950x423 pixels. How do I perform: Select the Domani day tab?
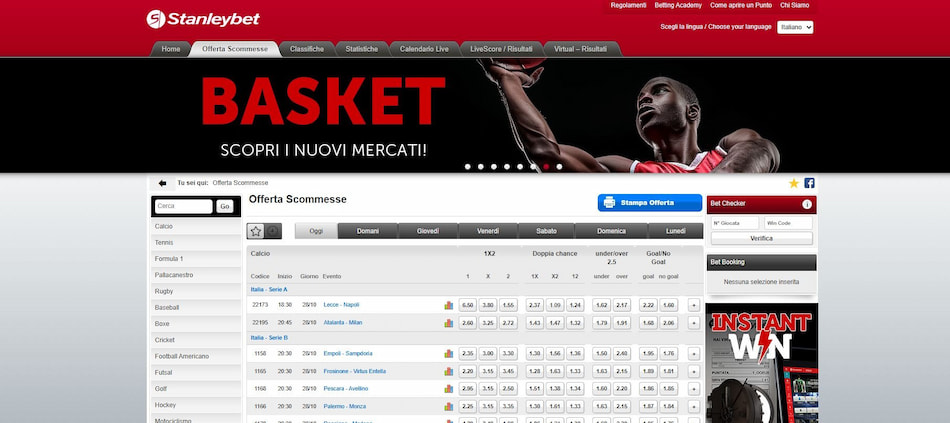368,231
